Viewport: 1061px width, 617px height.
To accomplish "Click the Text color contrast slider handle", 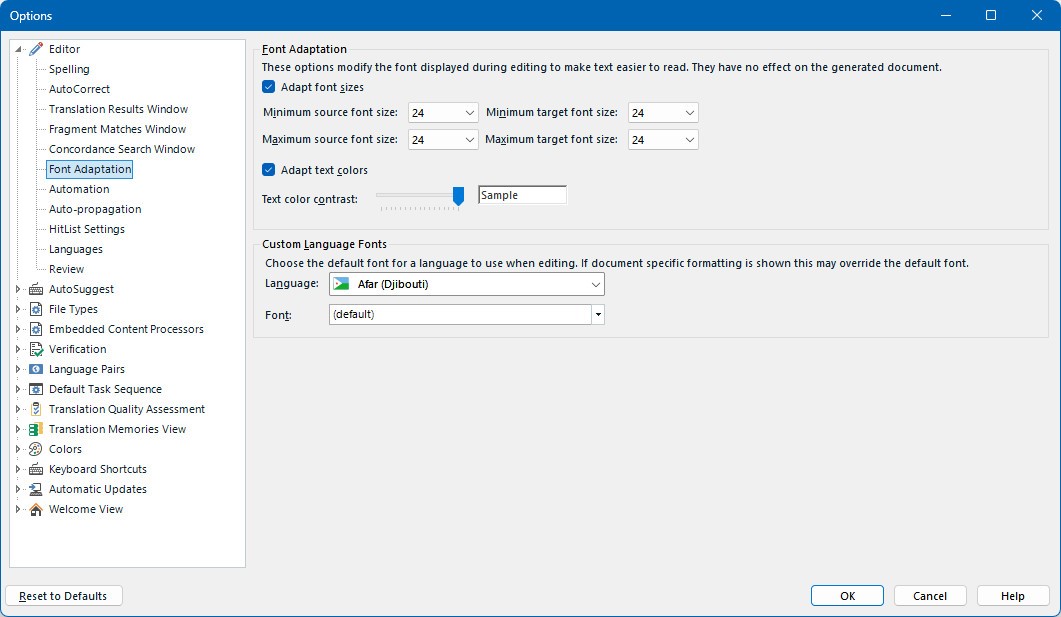I will tap(458, 196).
